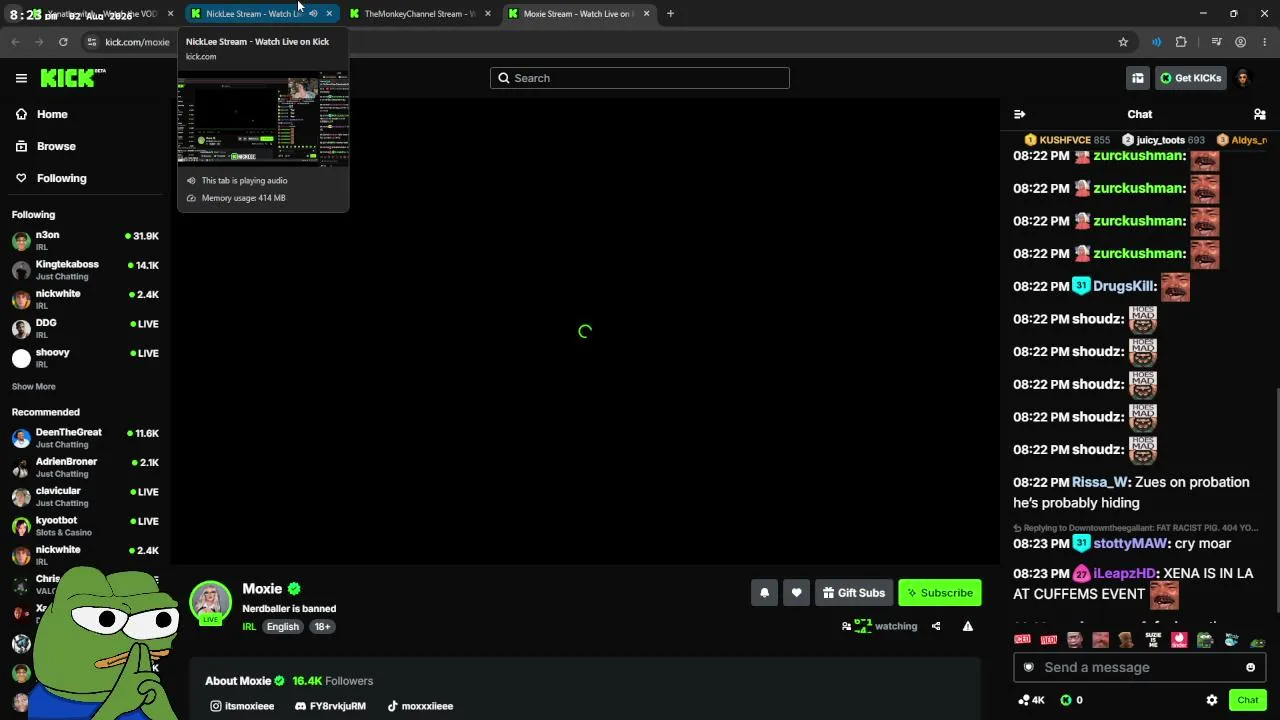Click the Gift Subs button
Viewport: 1280px width, 720px height.
pyautogui.click(x=853, y=593)
